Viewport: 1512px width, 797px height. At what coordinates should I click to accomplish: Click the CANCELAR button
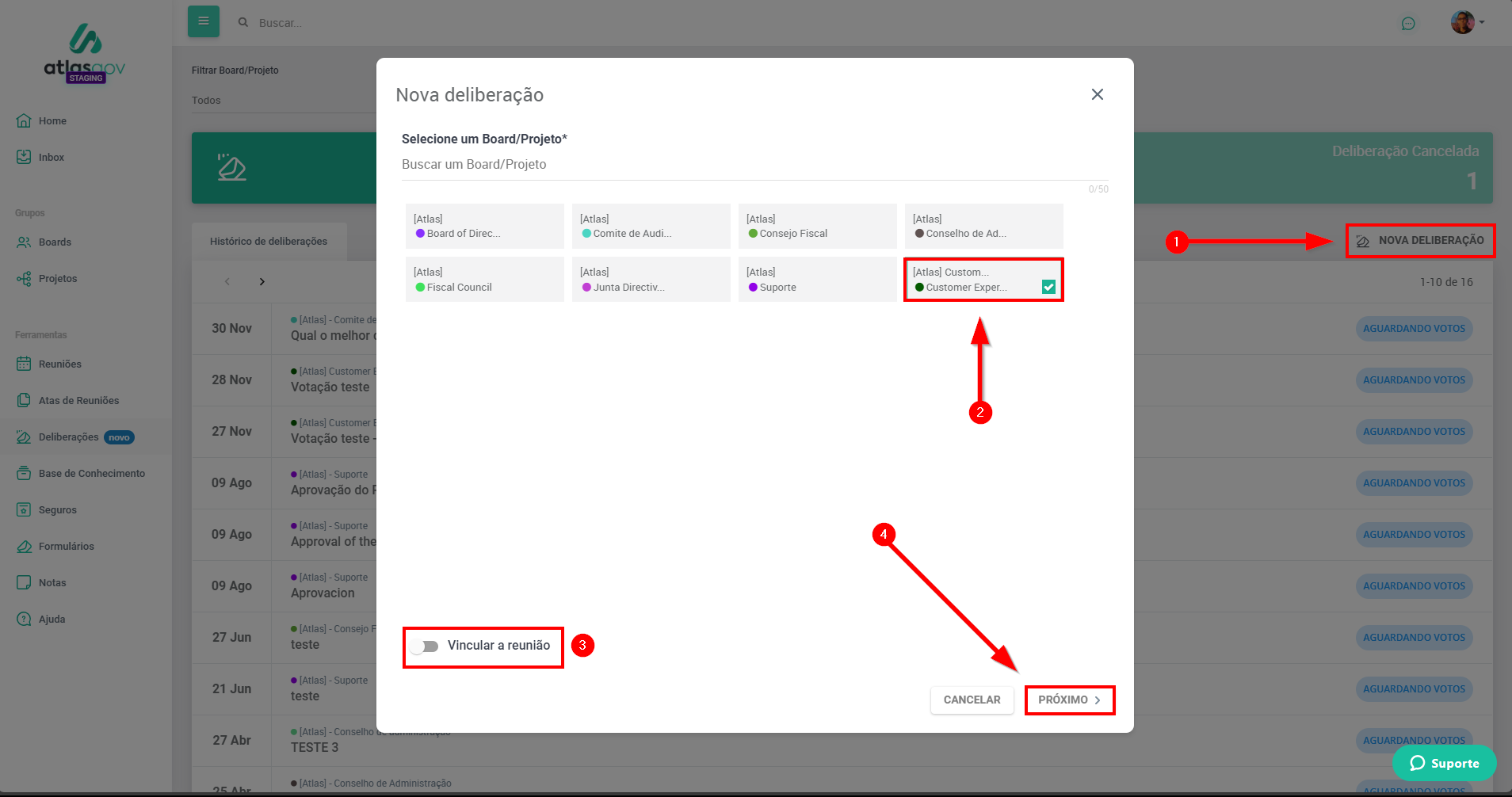click(972, 700)
